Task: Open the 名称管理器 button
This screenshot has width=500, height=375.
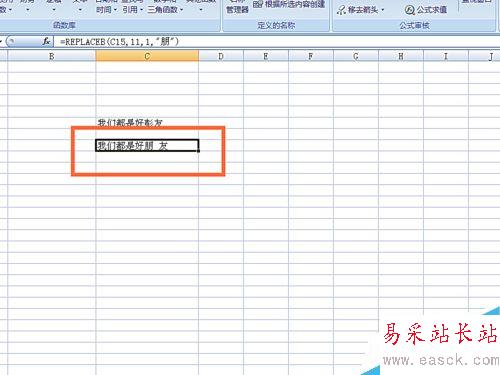Action: click(x=237, y=7)
